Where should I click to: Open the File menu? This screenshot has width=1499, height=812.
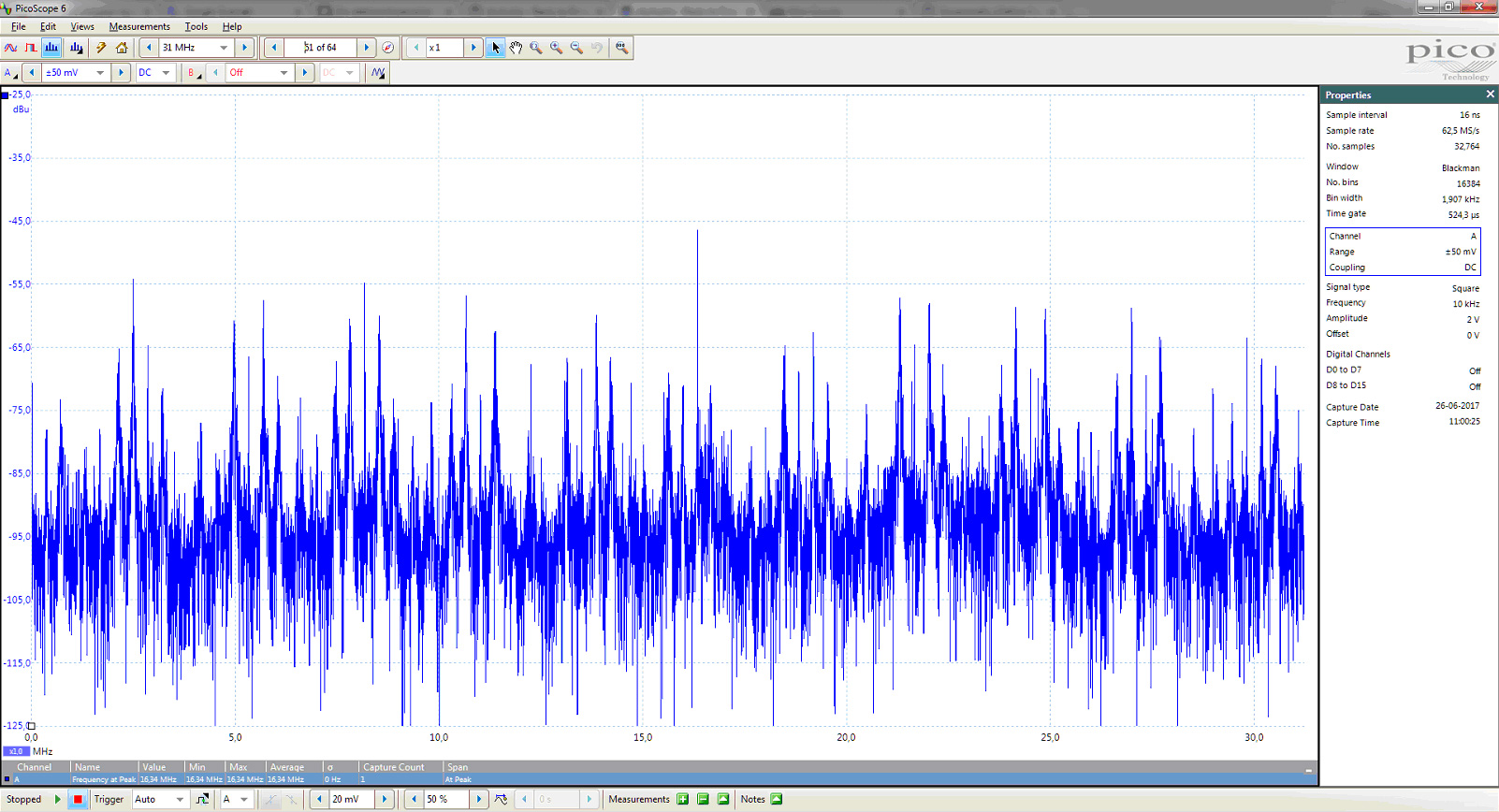coord(18,26)
